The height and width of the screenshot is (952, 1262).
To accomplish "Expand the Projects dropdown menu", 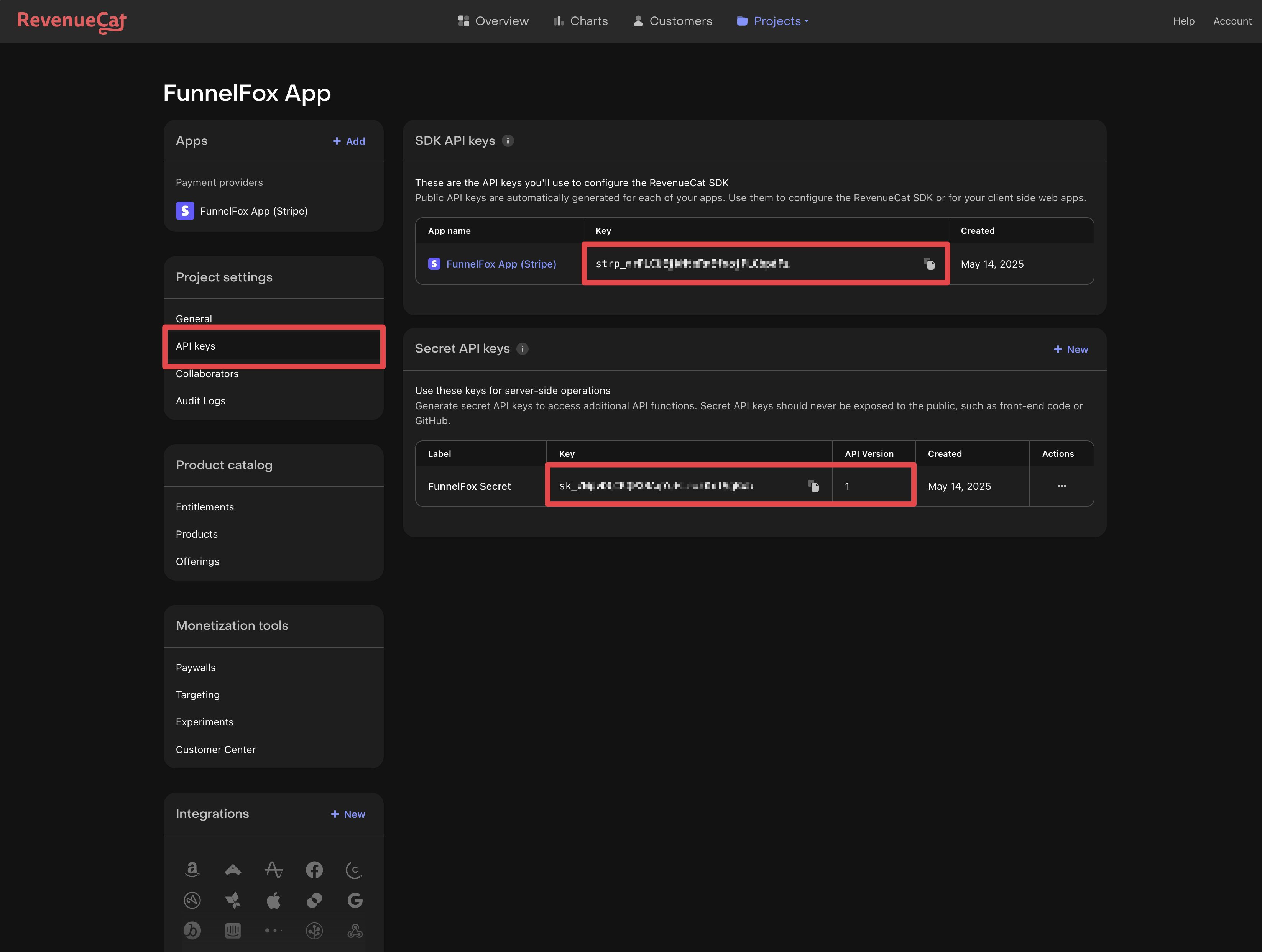I will pyautogui.click(x=773, y=21).
